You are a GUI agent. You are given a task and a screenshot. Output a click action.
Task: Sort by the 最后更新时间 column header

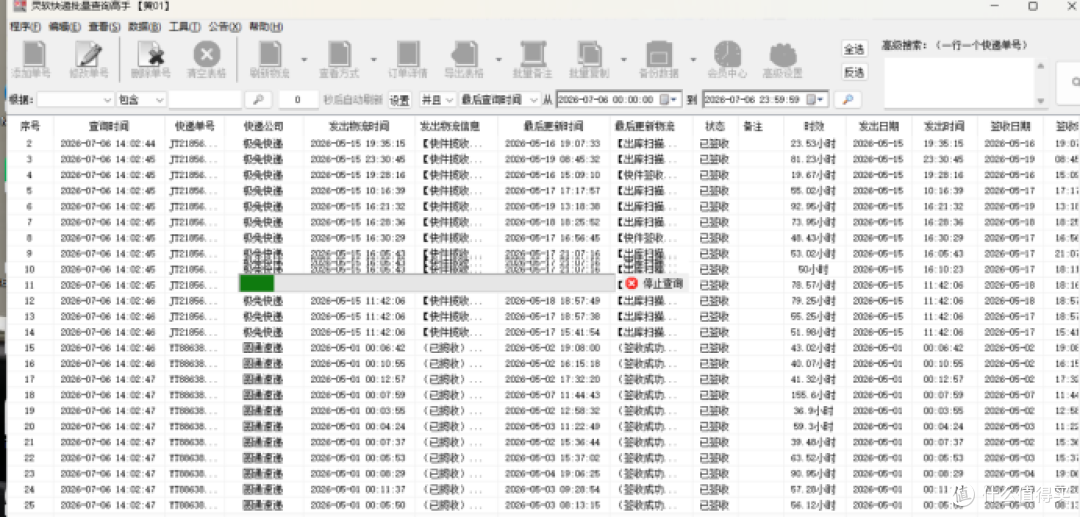554,127
